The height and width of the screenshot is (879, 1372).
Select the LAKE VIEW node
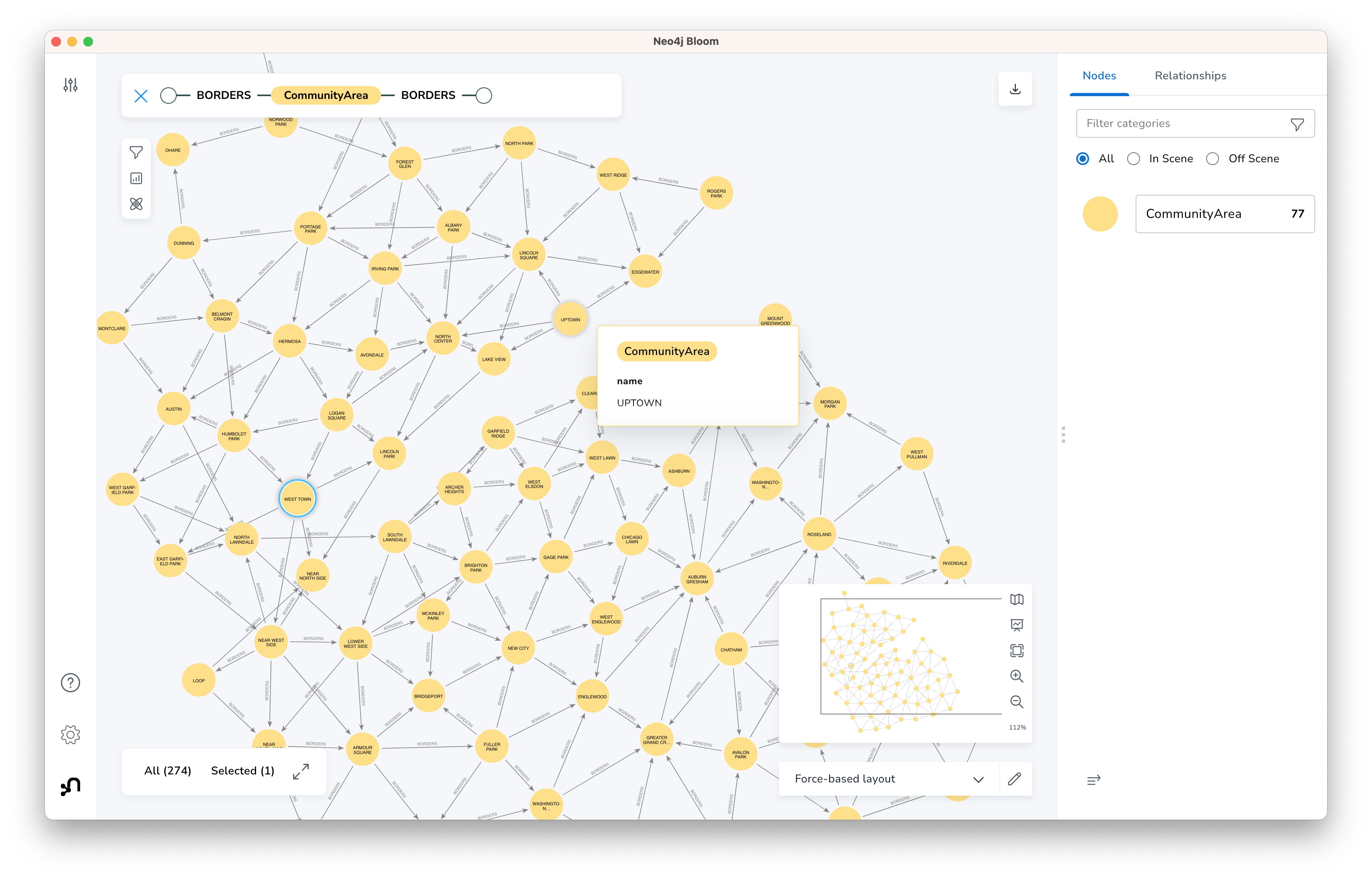point(494,359)
